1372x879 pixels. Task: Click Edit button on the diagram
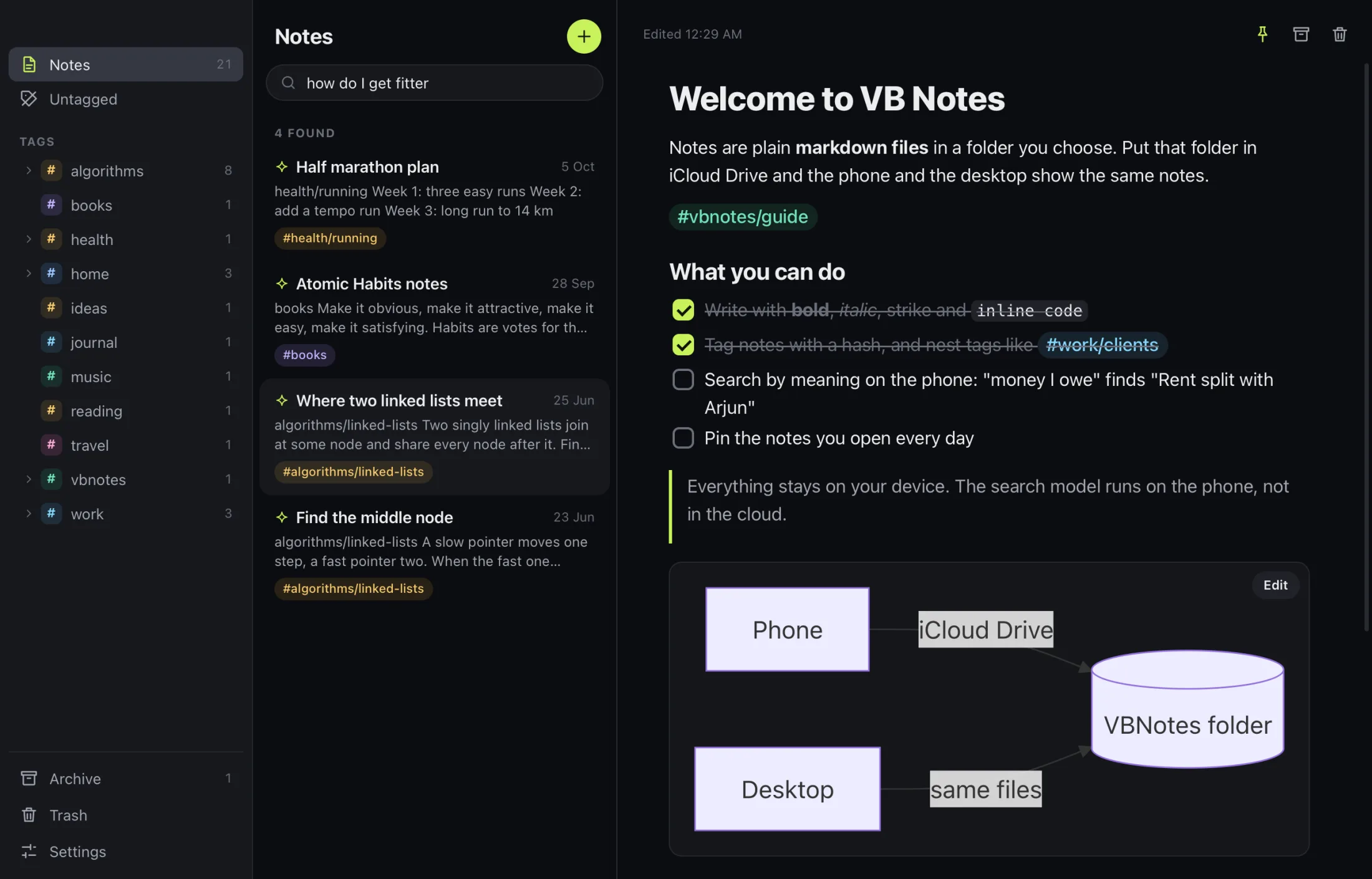(x=1275, y=585)
